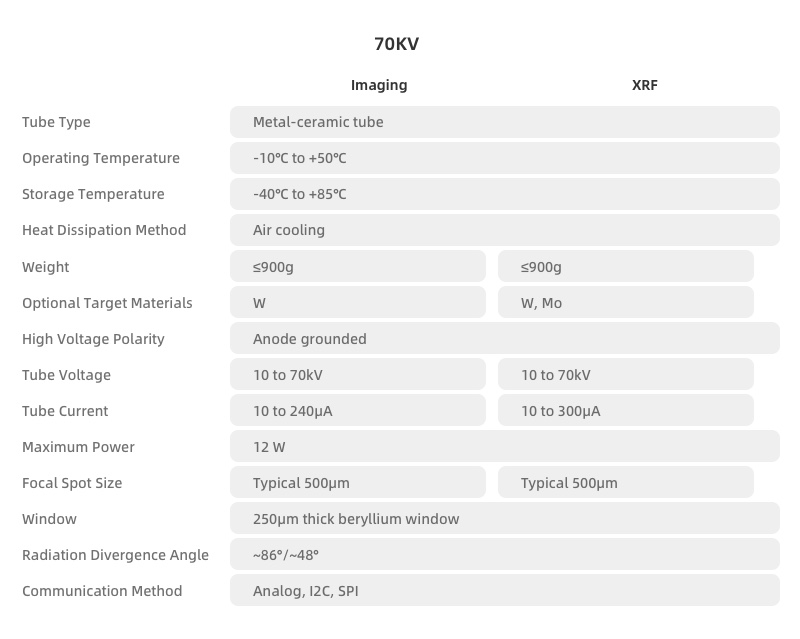Click the Operating Temperature row label
The height and width of the screenshot is (639, 800).
click(x=101, y=158)
